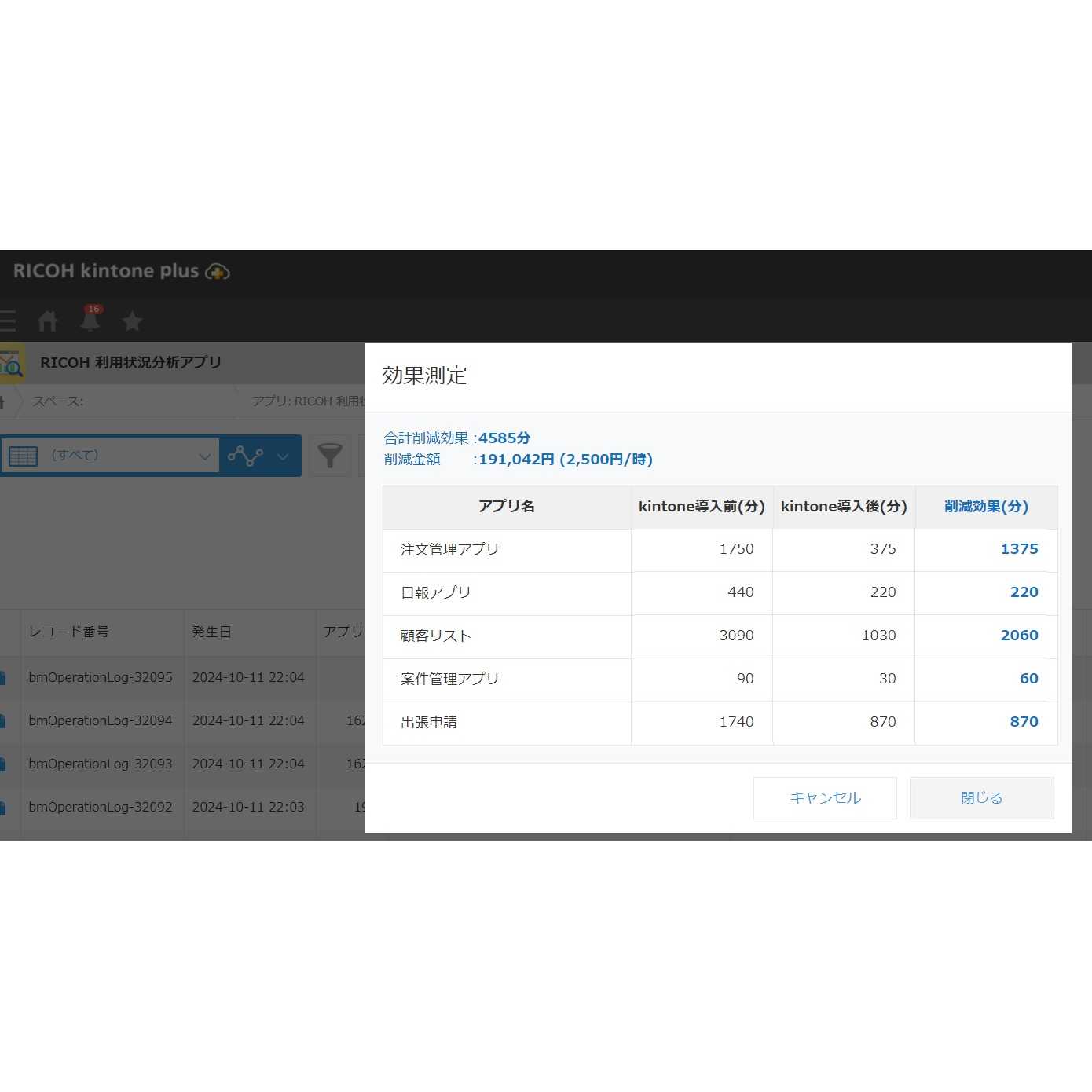Open the hamburger menu icon

(7, 321)
